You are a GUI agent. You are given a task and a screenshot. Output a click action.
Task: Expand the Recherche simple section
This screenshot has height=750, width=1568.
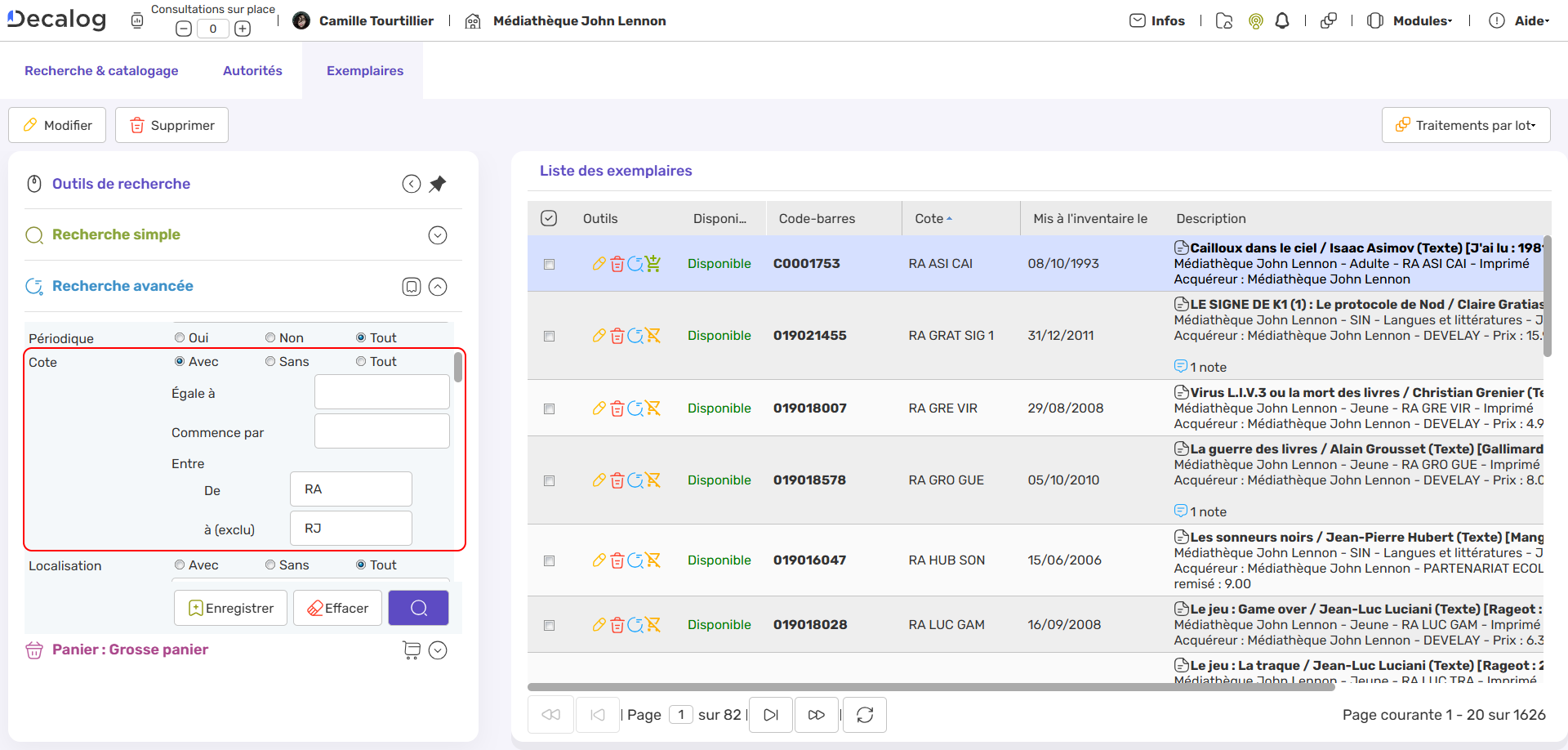click(438, 234)
